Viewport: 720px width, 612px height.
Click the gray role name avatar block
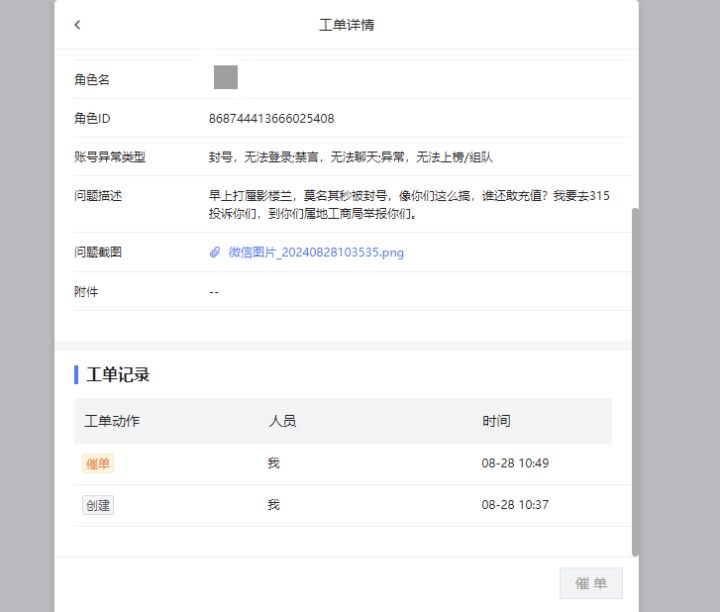pyautogui.click(x=226, y=77)
